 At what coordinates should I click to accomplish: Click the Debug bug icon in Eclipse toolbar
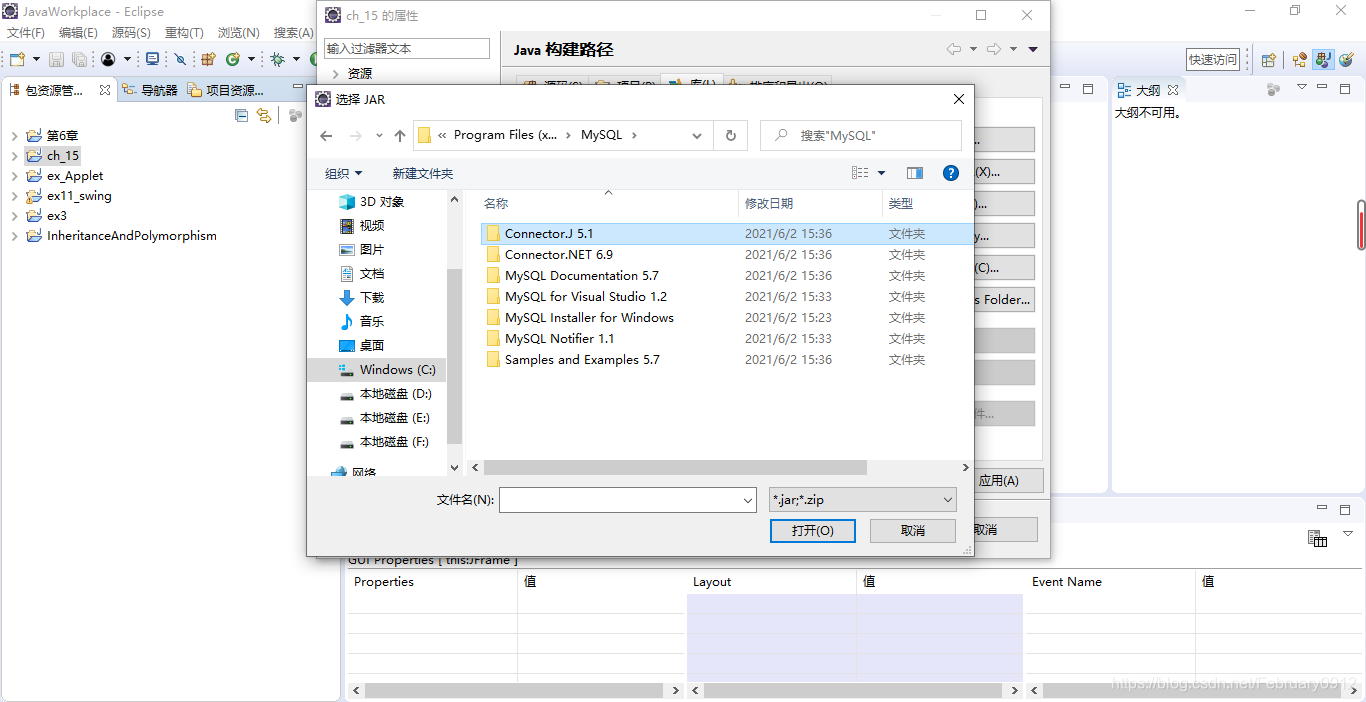point(277,60)
